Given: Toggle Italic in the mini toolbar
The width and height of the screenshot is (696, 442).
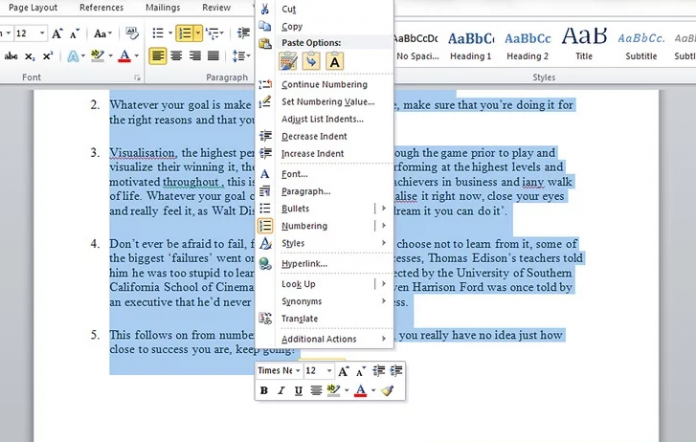Looking at the screenshot, I should coord(281,390).
